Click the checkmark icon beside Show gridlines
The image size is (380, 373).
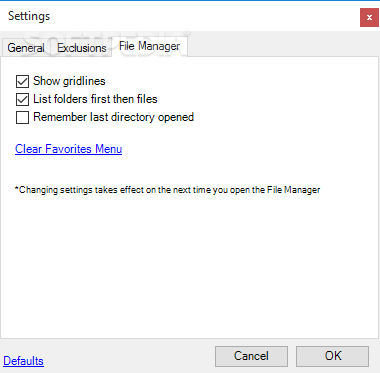22,81
